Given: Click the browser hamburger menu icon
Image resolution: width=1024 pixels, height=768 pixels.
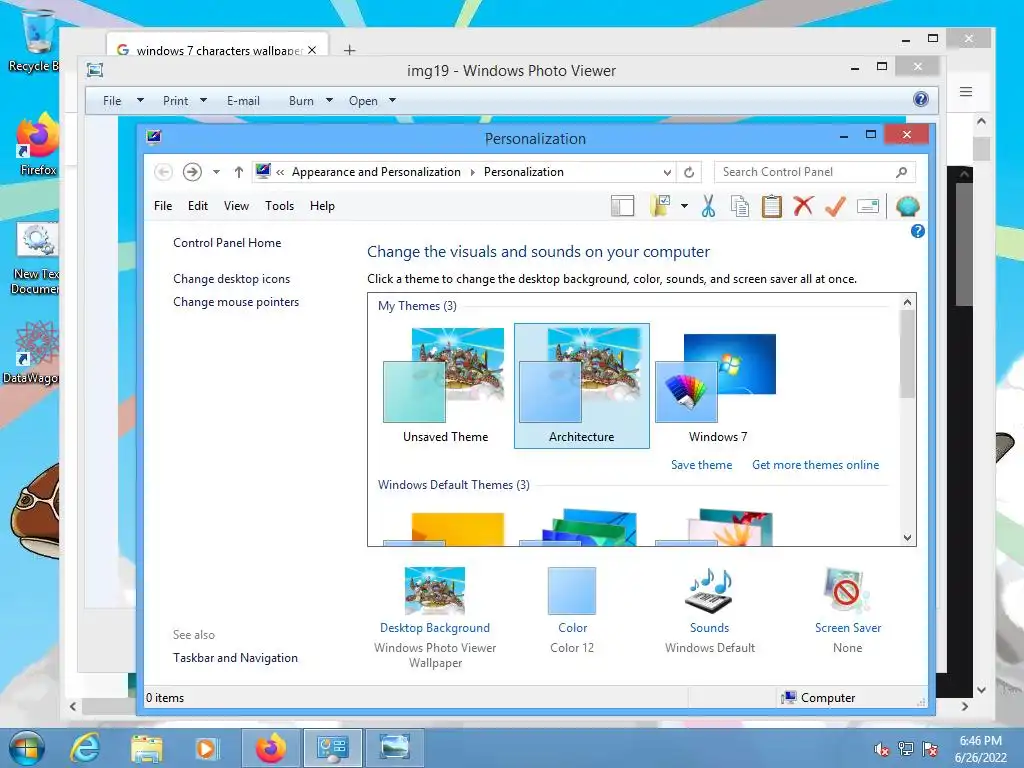Looking at the screenshot, I should pos(966,91).
